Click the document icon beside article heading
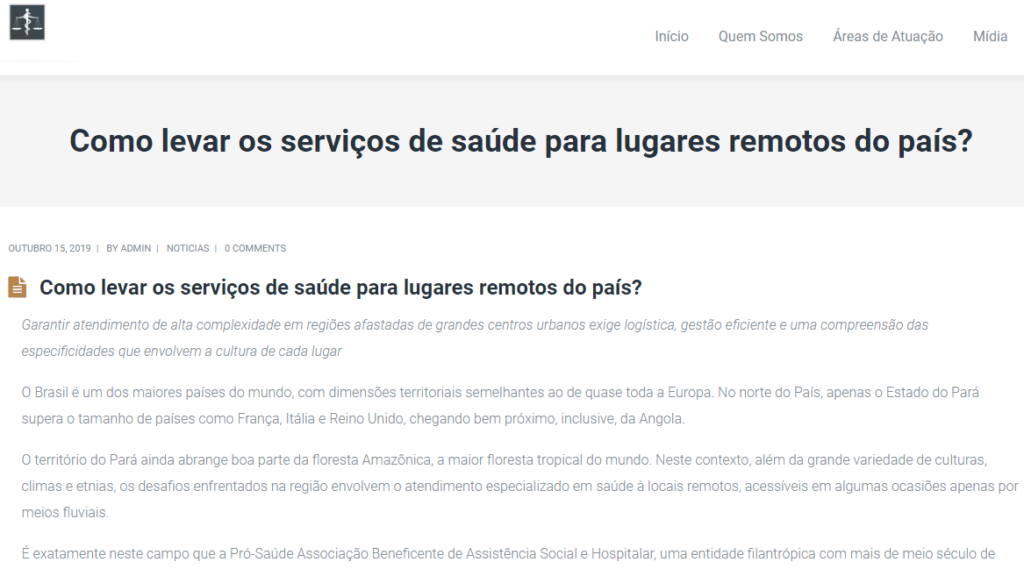Image resolution: width=1024 pixels, height=569 pixels. tap(18, 288)
